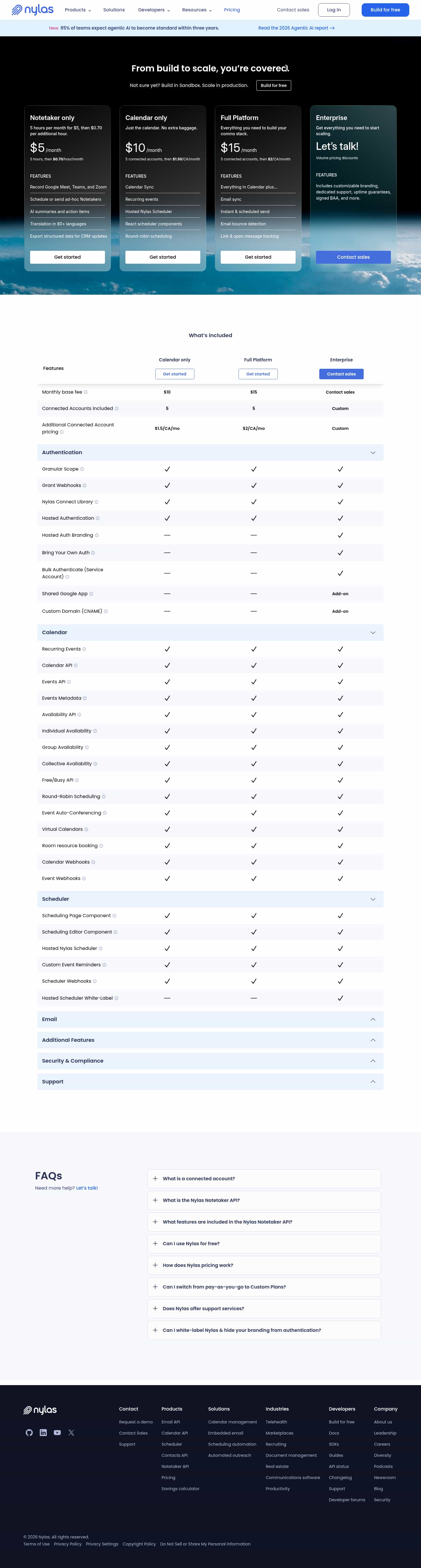Open the Products dropdown menu
Screen dimensions: 421x1568
[78, 10]
